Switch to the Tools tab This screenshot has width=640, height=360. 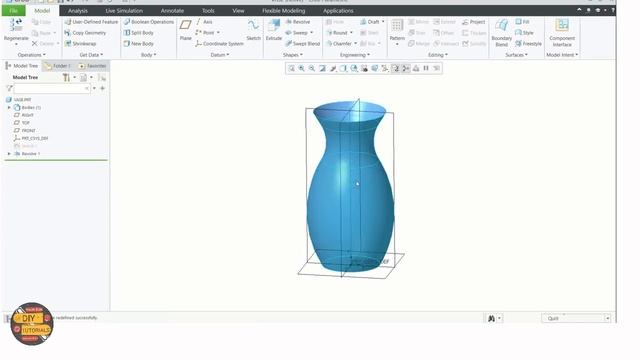click(x=208, y=11)
